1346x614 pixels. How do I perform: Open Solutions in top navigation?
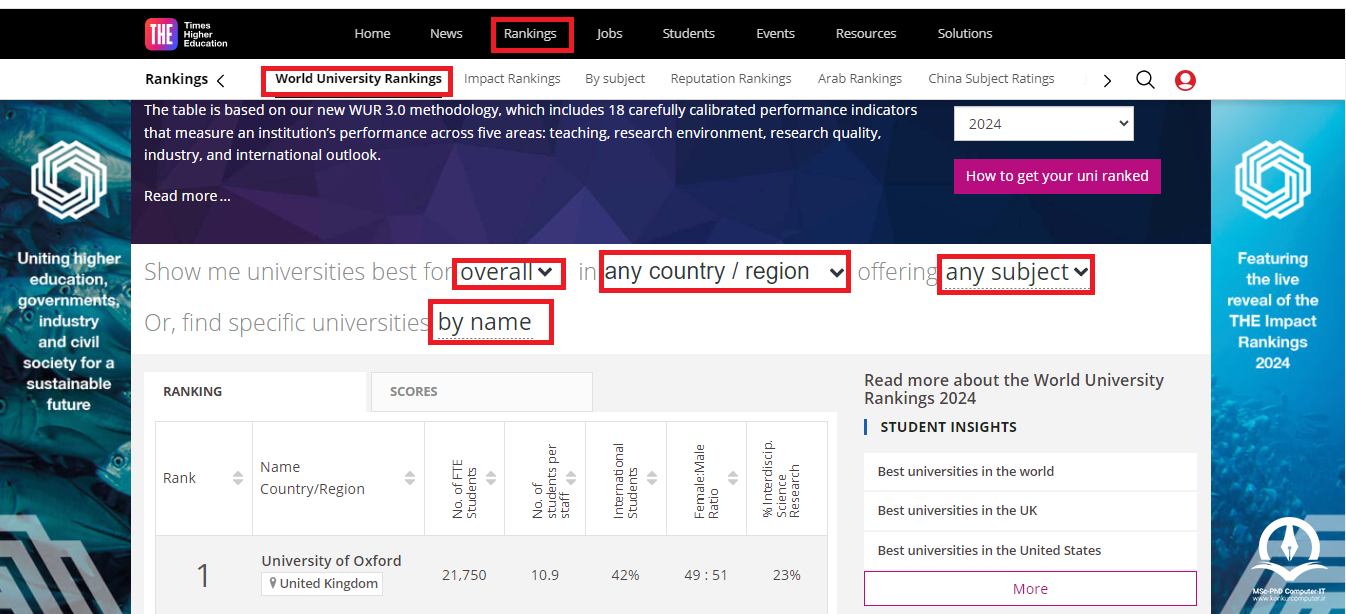965,34
